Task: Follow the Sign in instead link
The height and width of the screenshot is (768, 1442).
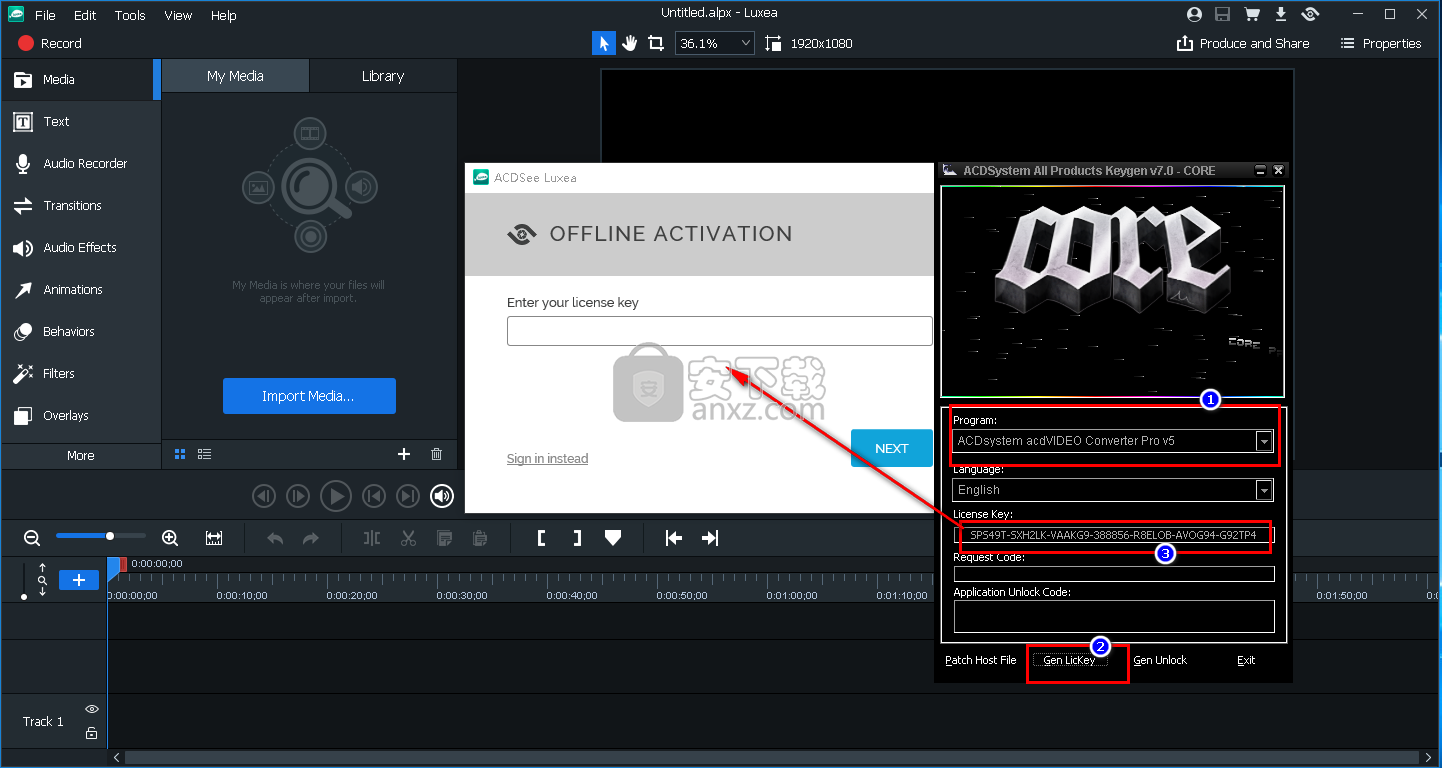Action: [x=547, y=459]
